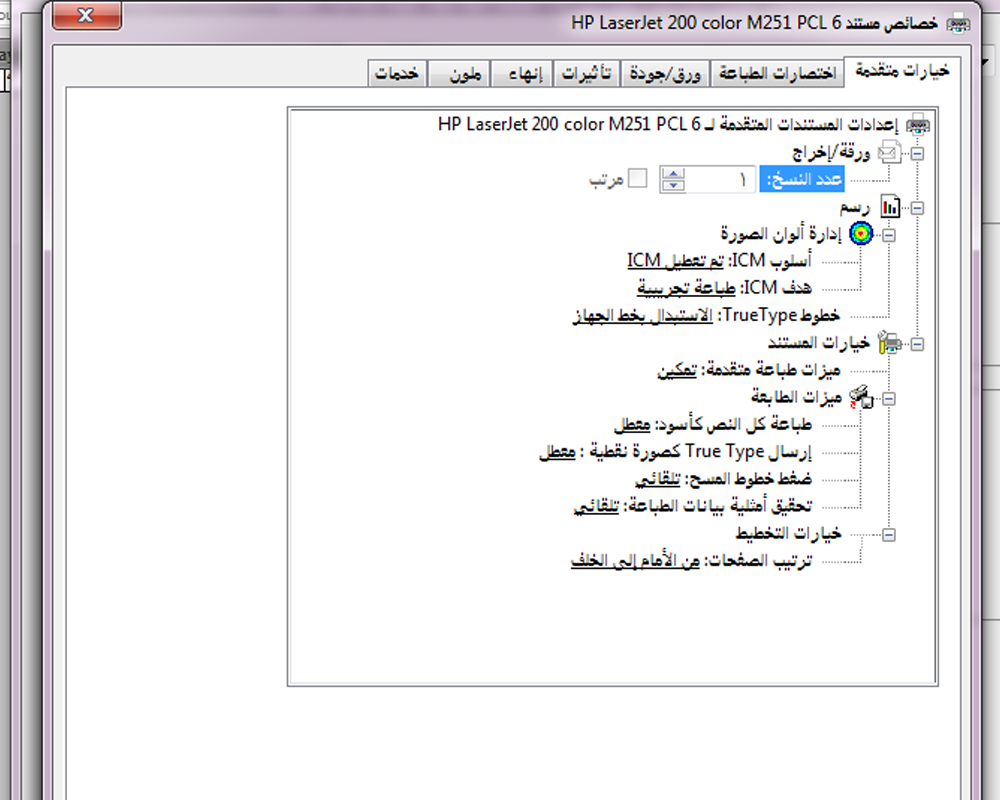Select the أسلوب ICM row label
Viewport: 1000px width, 800px height.
pos(770,261)
